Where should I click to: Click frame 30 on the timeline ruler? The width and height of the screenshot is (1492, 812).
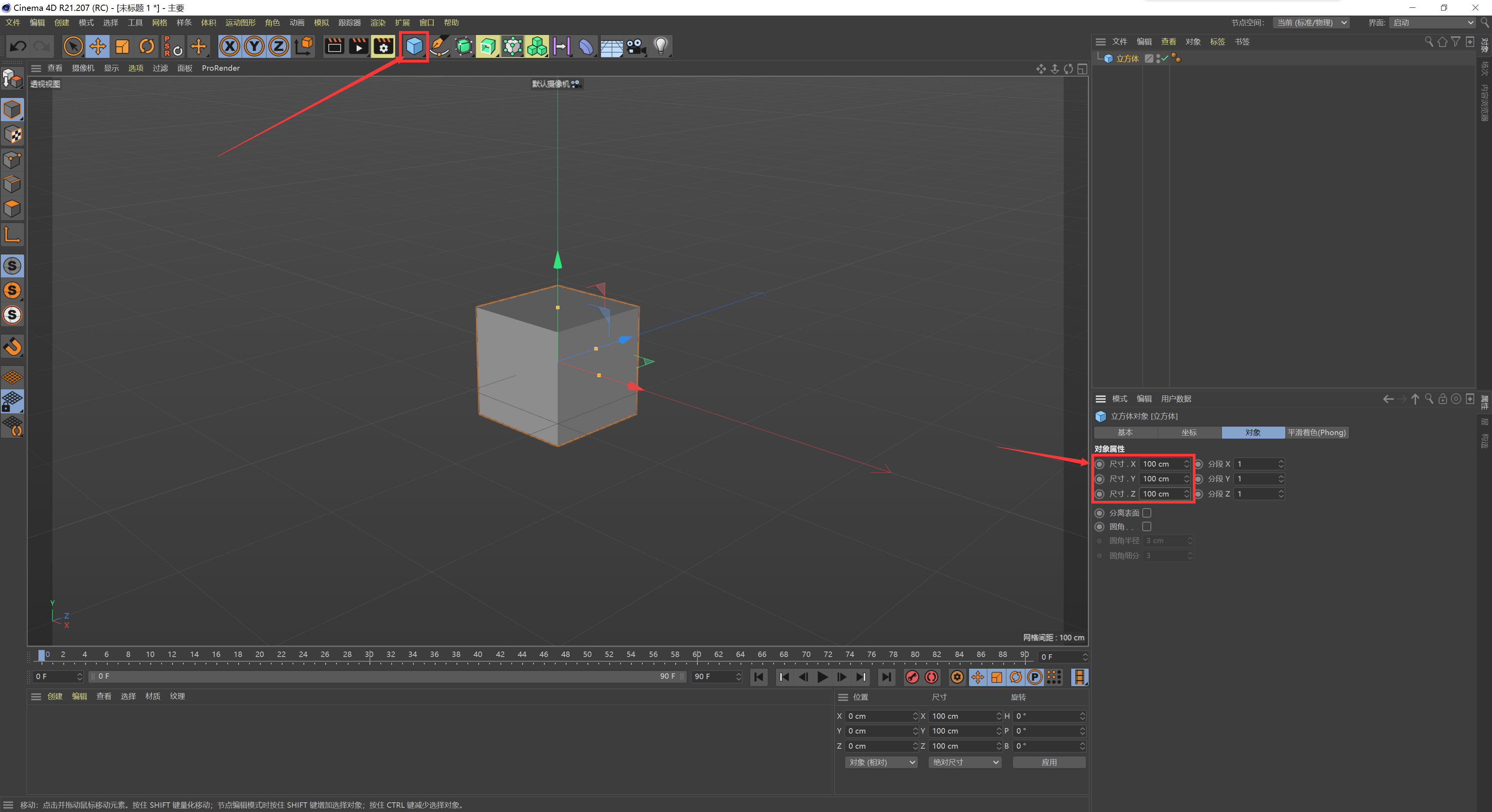click(x=369, y=655)
